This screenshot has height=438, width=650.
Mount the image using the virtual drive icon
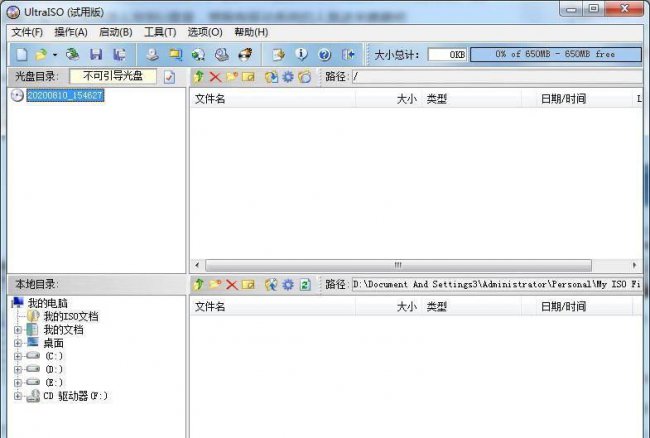click(x=222, y=54)
